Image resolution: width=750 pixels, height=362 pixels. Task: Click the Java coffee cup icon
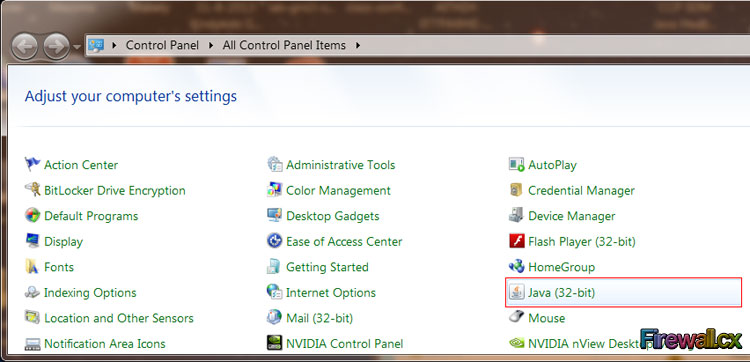click(x=517, y=292)
